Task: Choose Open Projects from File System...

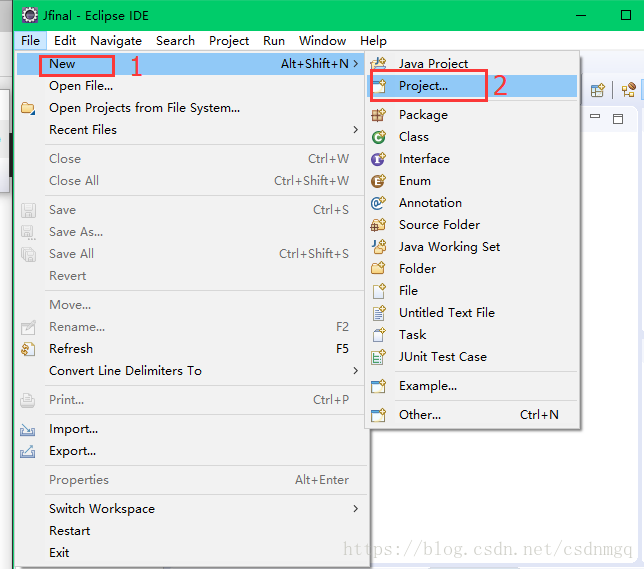Action: 191,108
